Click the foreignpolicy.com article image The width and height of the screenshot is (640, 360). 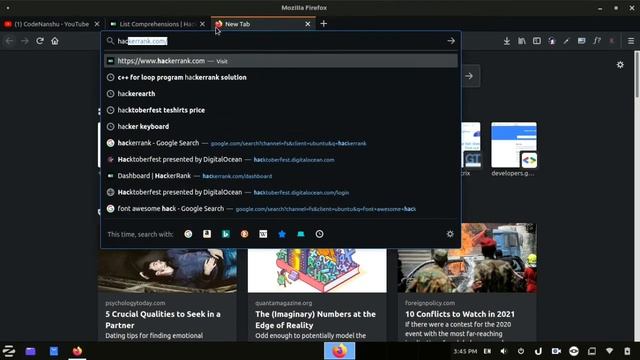tap(467, 258)
